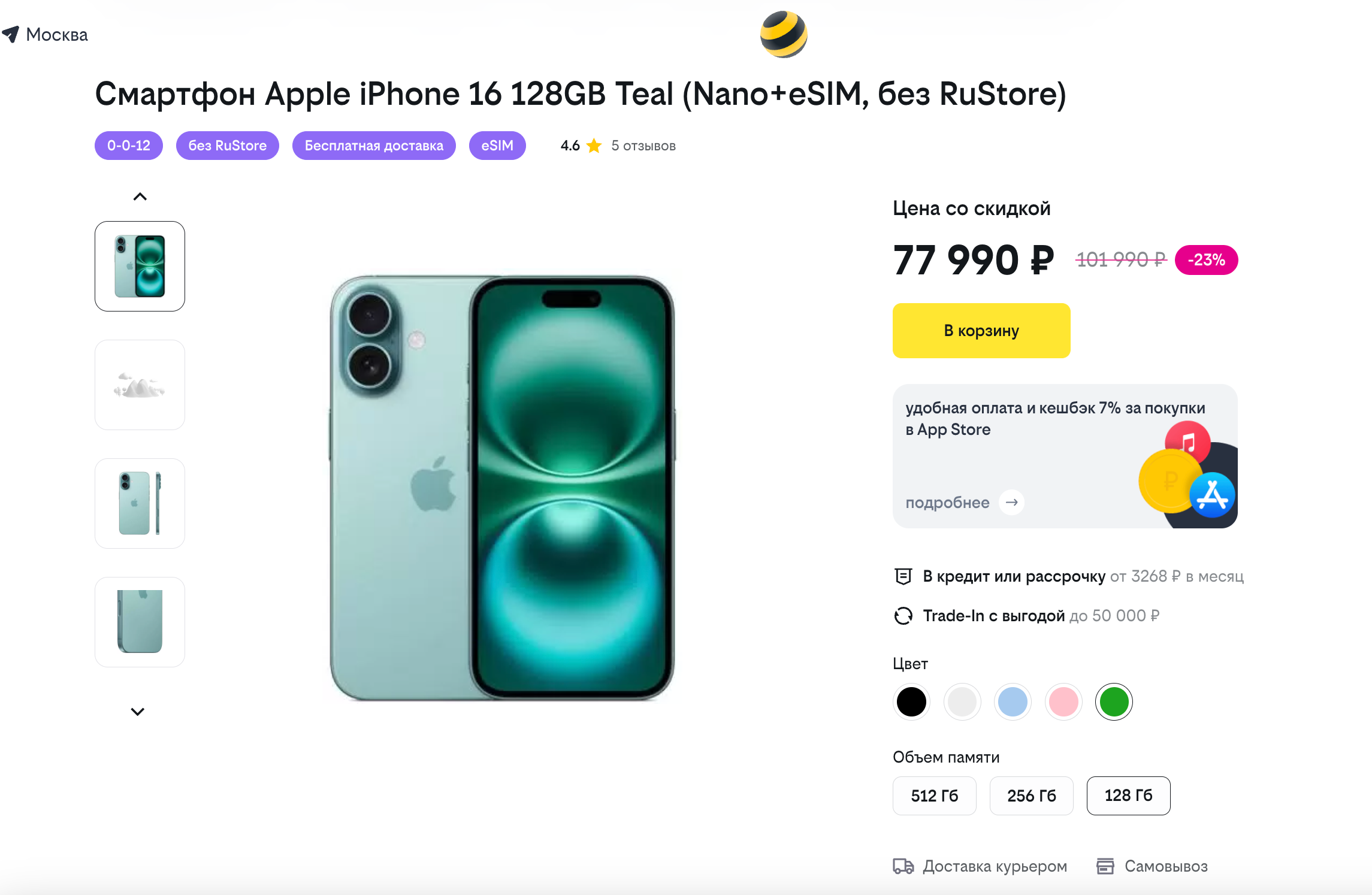Pick the pink color swatch
This screenshot has height=895, width=1372.
click(x=1063, y=702)
